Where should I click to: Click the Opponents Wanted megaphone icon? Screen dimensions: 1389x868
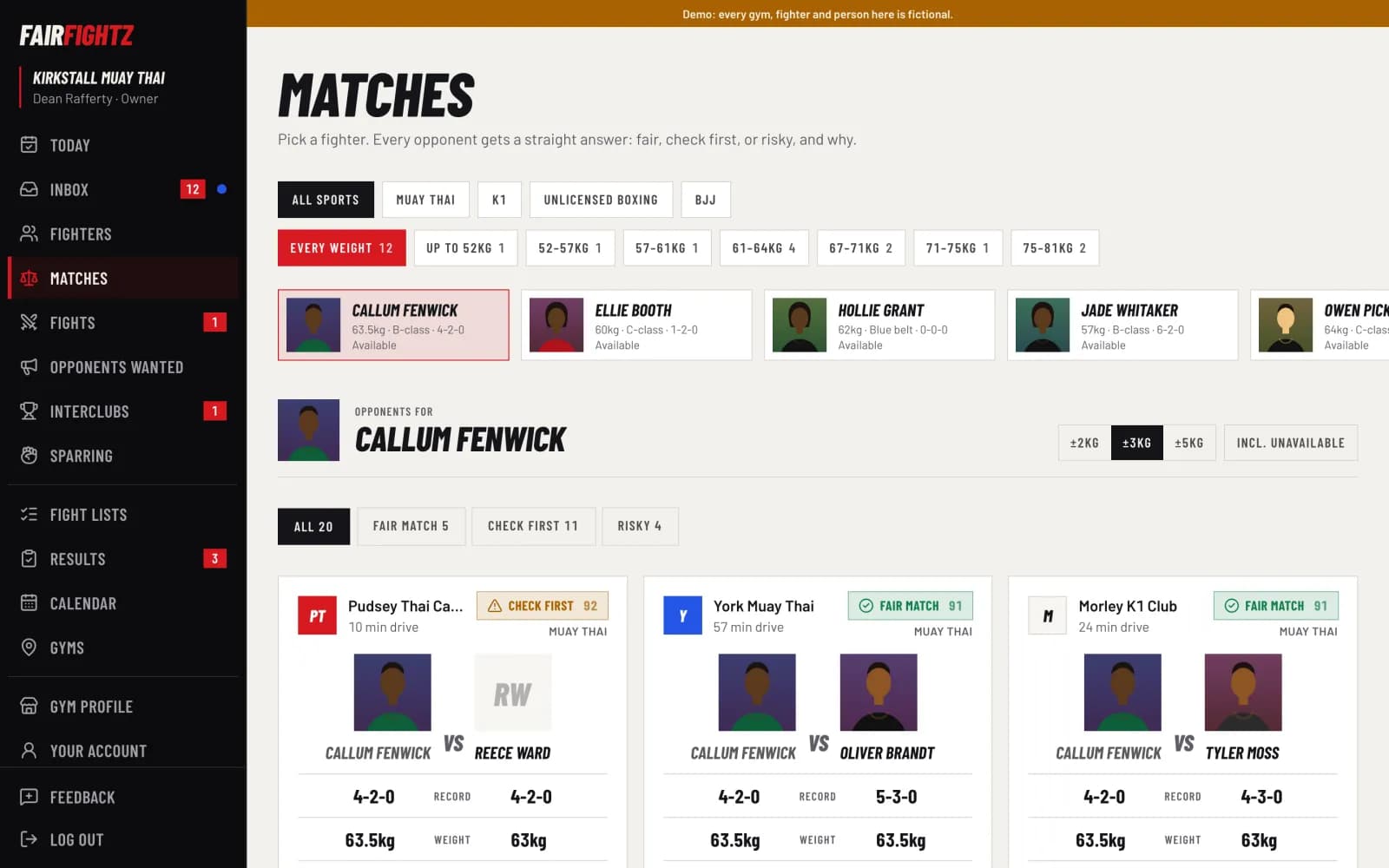(29, 367)
